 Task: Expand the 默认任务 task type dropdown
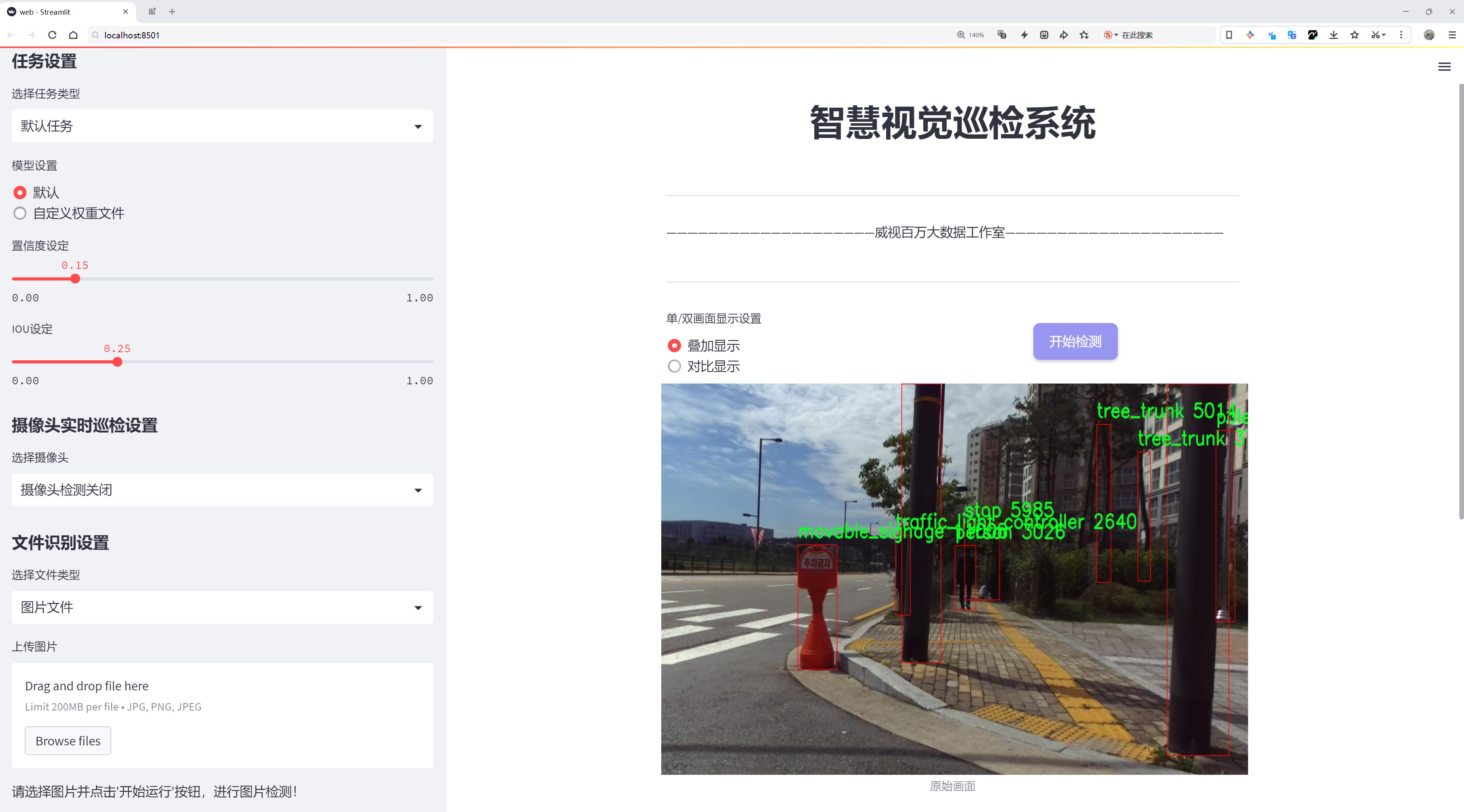coord(222,126)
